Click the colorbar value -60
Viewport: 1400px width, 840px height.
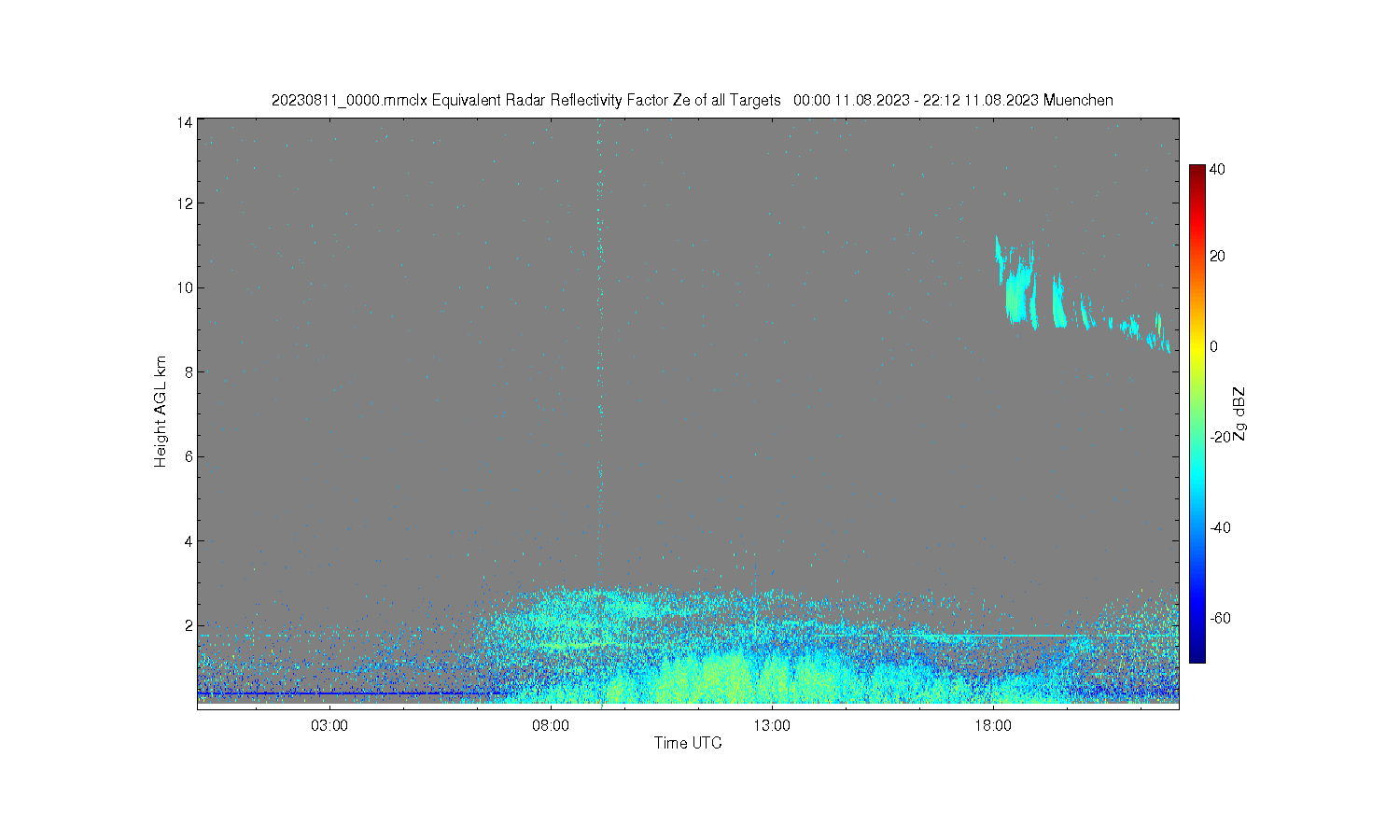[x=1220, y=618]
